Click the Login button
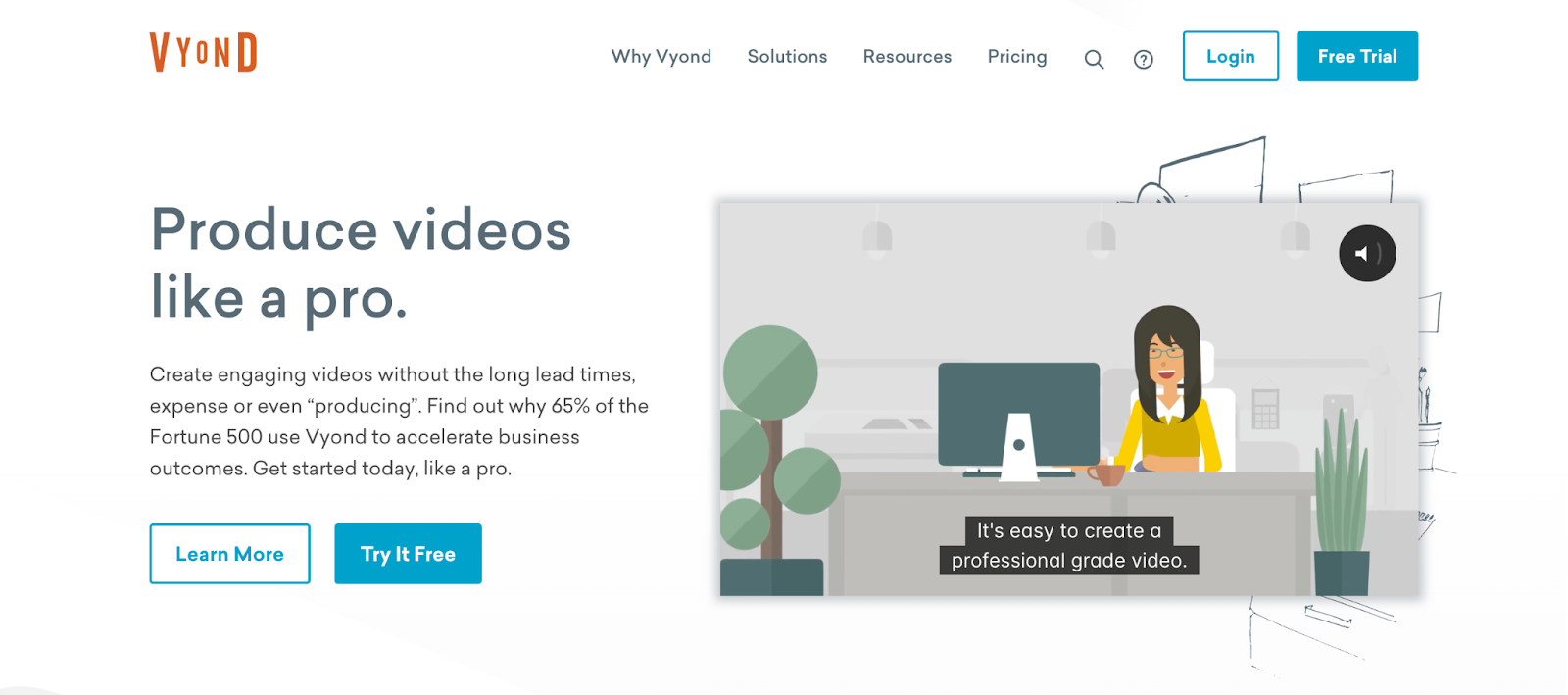This screenshot has width=1568, height=695. (x=1231, y=56)
